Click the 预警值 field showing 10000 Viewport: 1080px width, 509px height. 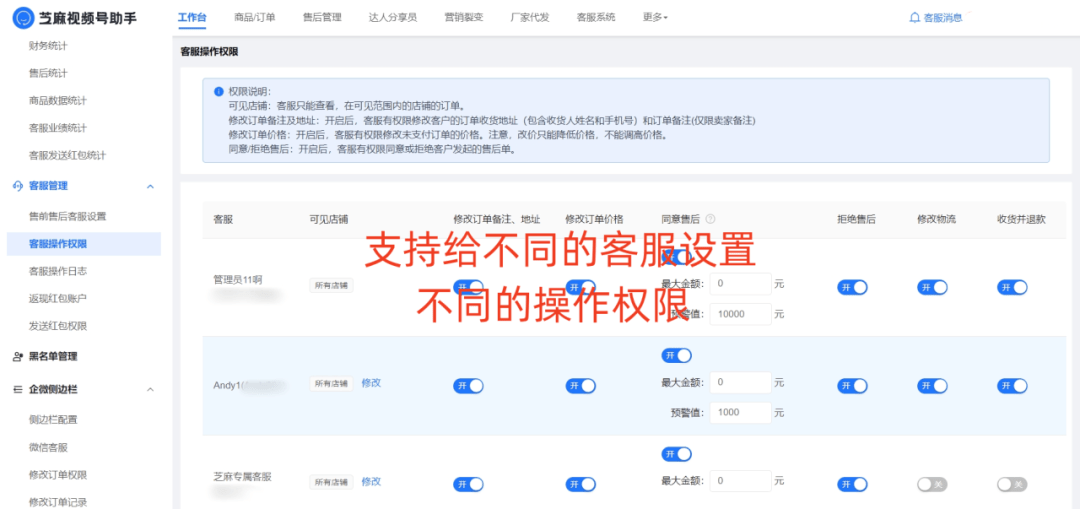tap(741, 314)
